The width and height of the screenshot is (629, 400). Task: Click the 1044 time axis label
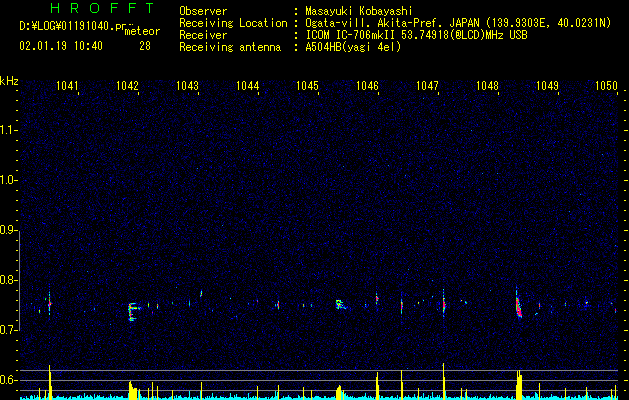(248, 86)
